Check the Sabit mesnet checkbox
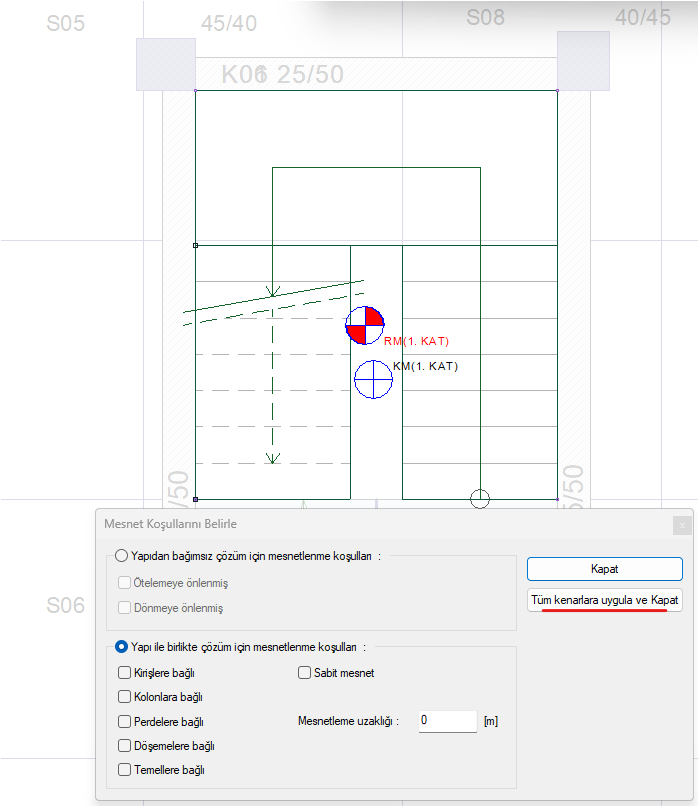This screenshot has height=807, width=699. point(305,673)
